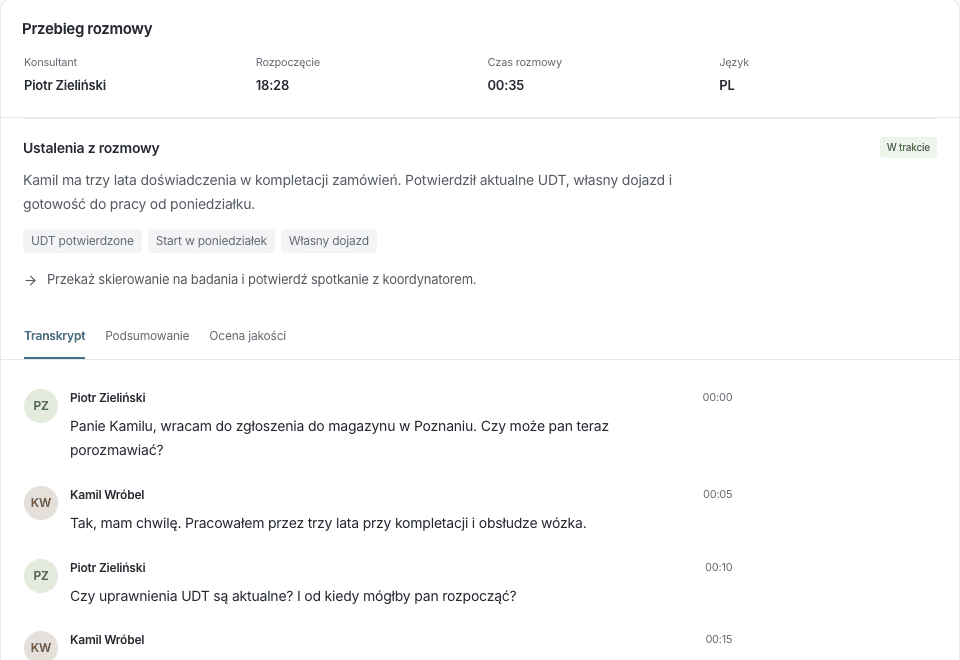This screenshot has height=660, width=960.
Task: Select the "UDT potwierdzone" tag
Action: [x=83, y=241]
